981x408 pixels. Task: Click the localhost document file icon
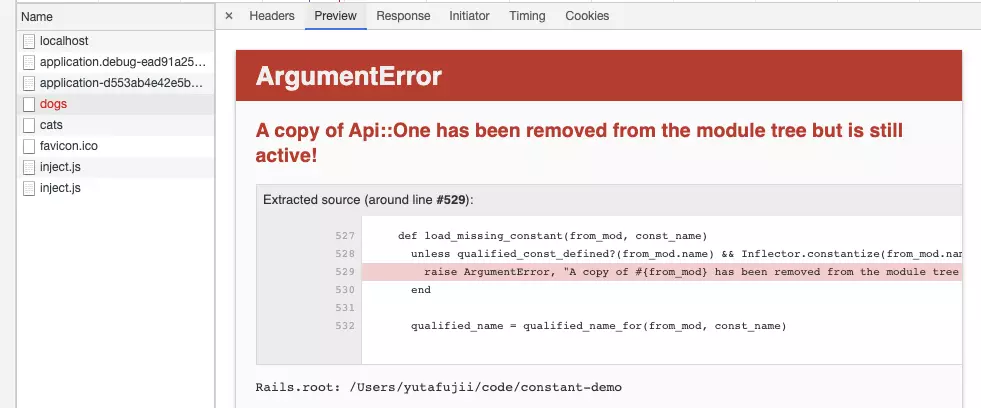point(29,41)
